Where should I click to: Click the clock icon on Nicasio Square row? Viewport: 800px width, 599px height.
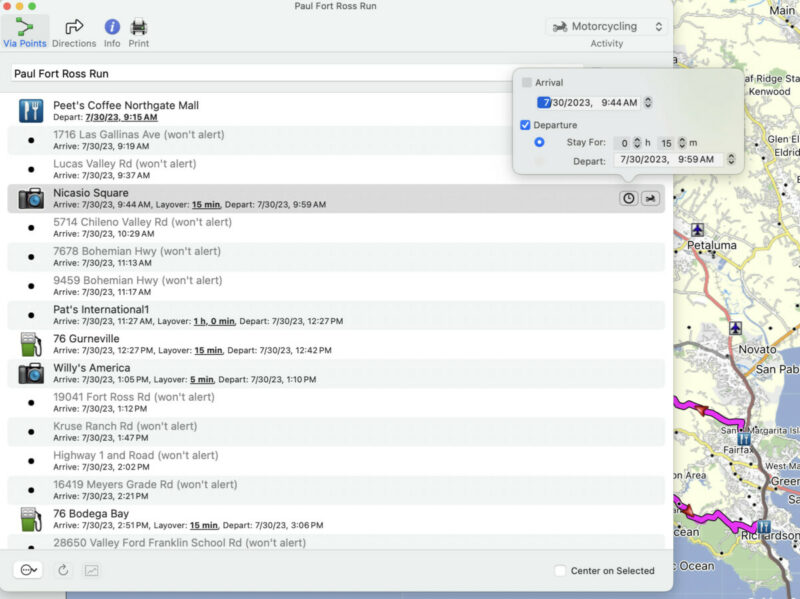(628, 198)
